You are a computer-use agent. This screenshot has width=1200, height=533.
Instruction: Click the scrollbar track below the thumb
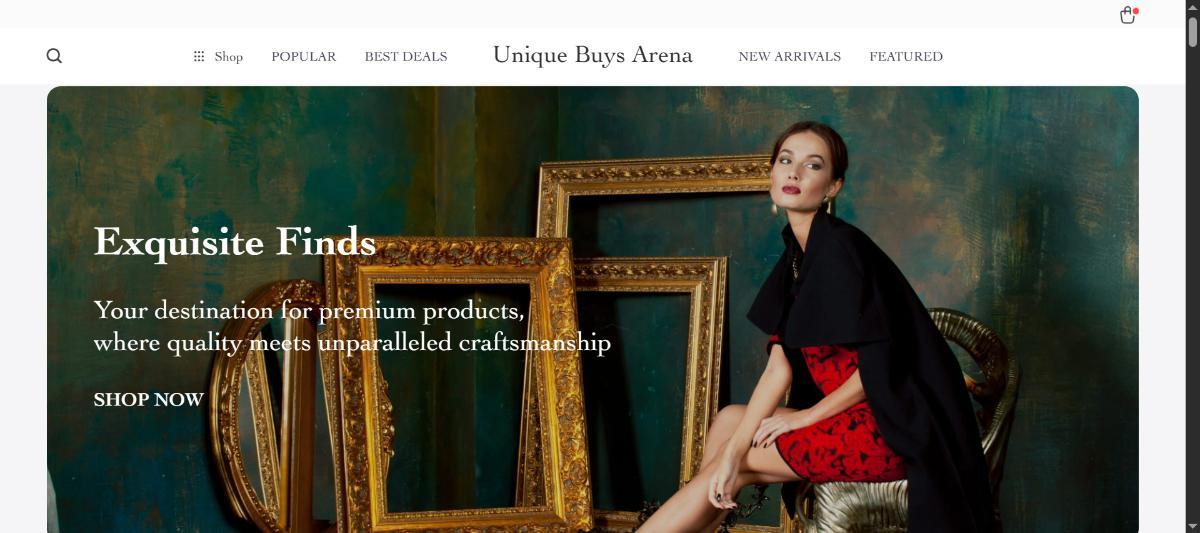[1192, 290]
